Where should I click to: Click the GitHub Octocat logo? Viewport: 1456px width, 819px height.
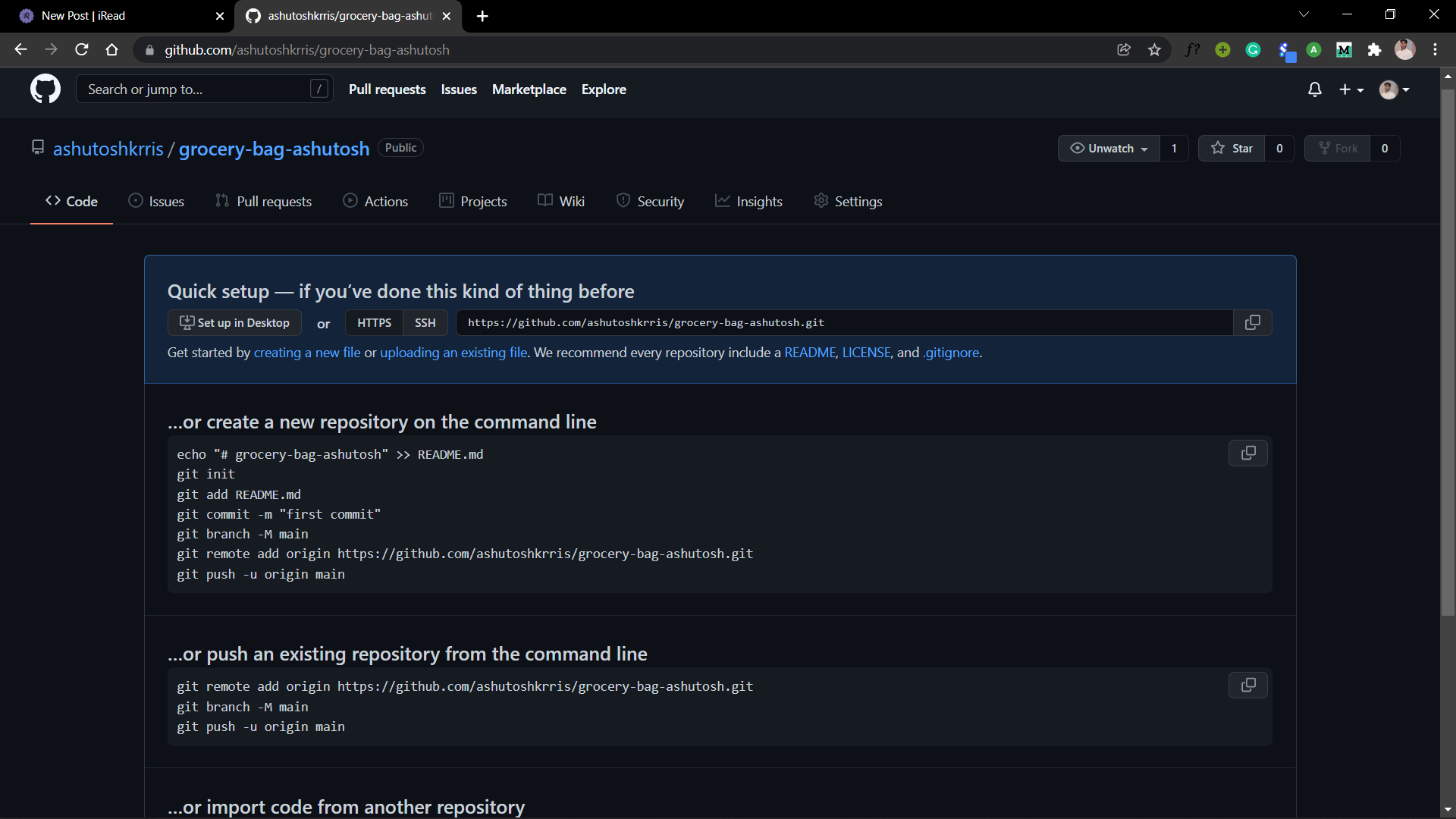[45, 89]
